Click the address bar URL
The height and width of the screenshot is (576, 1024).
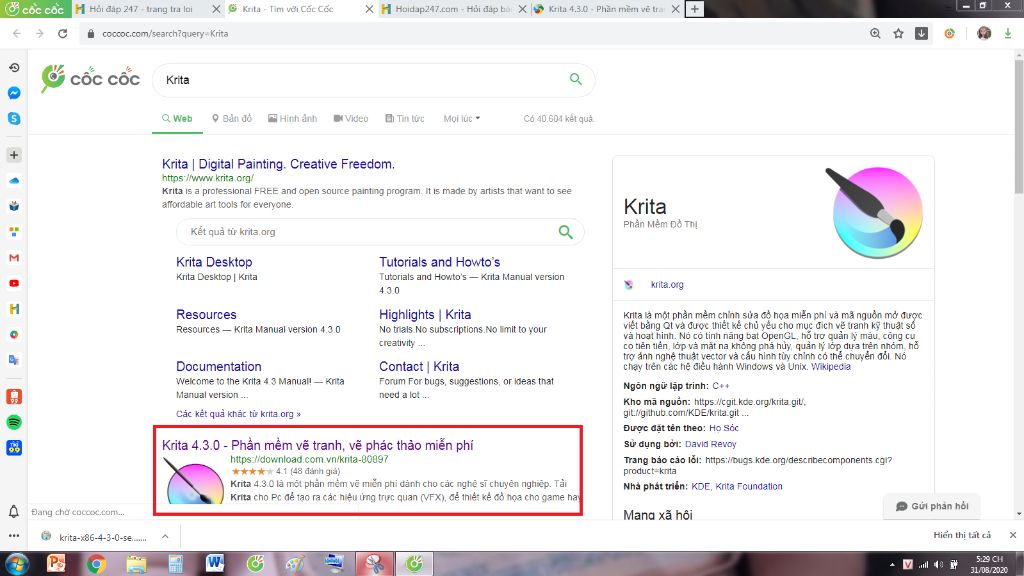(165, 33)
